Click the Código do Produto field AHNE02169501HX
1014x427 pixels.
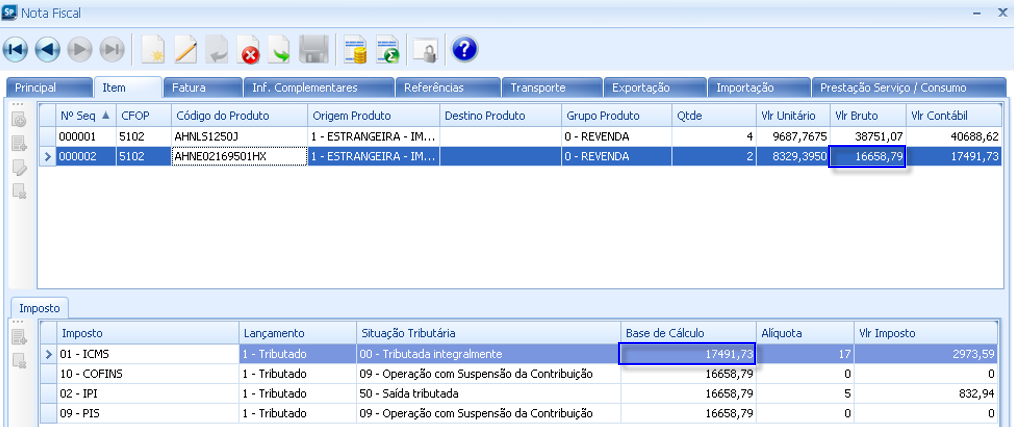tap(237, 156)
